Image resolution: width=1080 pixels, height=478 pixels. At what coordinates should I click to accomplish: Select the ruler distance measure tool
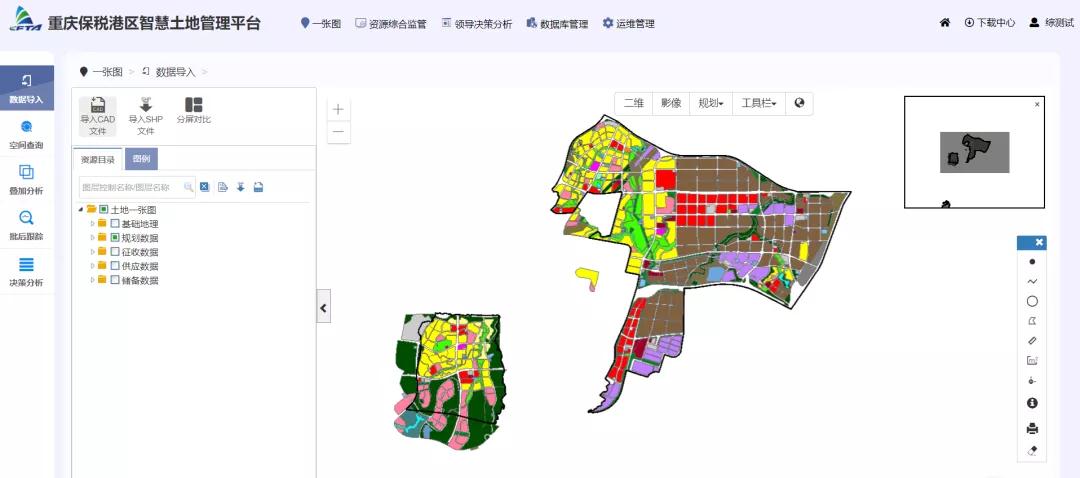click(x=1032, y=340)
